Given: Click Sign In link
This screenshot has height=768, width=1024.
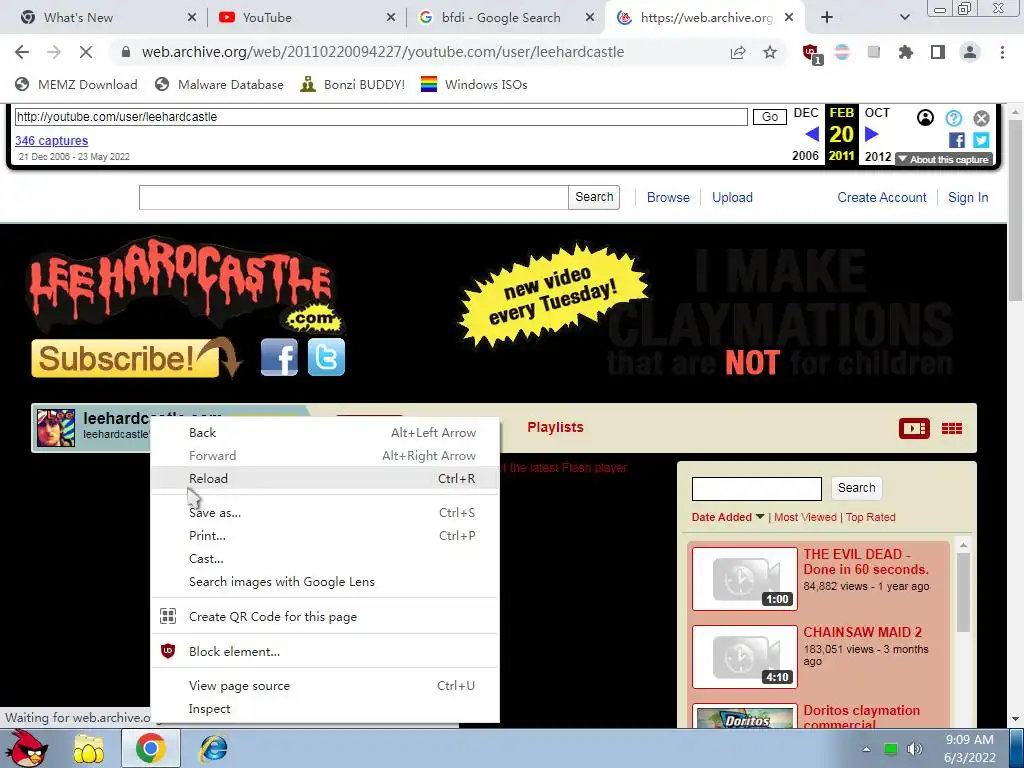Looking at the screenshot, I should (968, 197).
